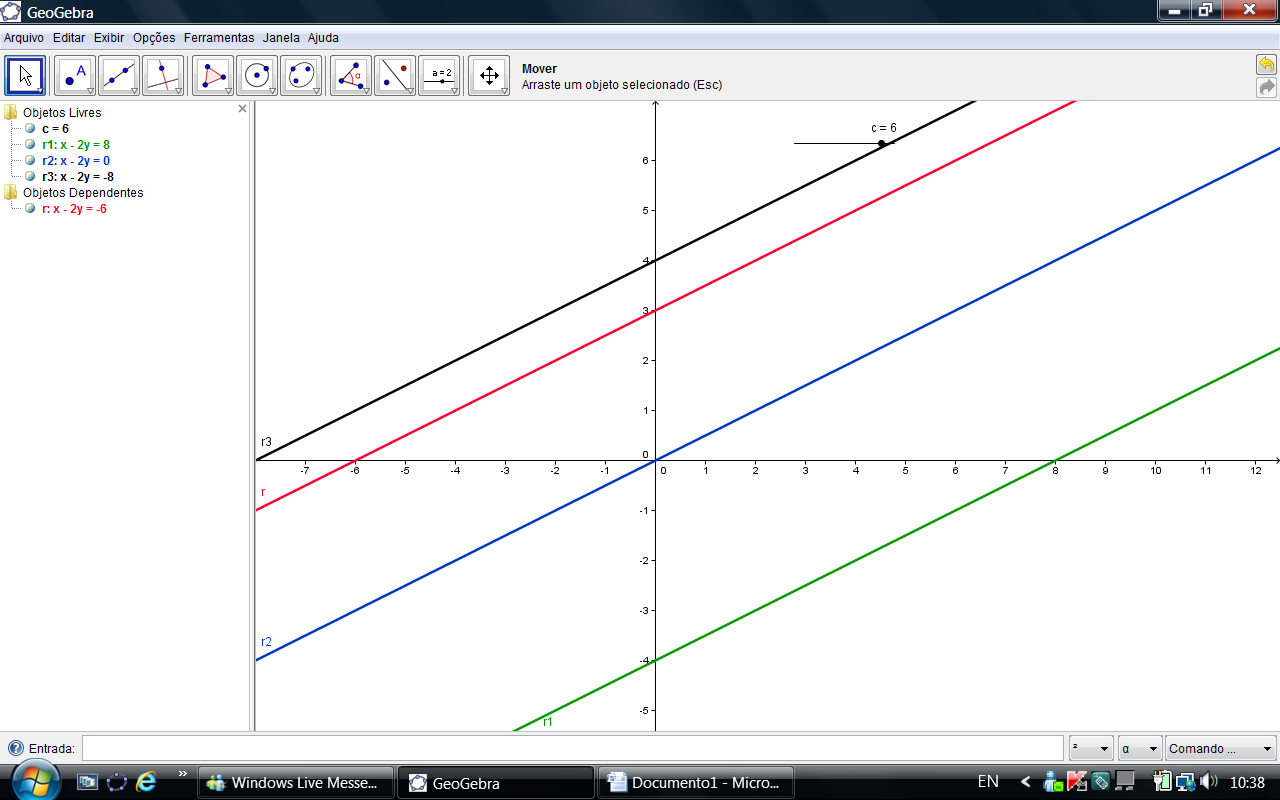Click the r3 label on graph

point(266,442)
